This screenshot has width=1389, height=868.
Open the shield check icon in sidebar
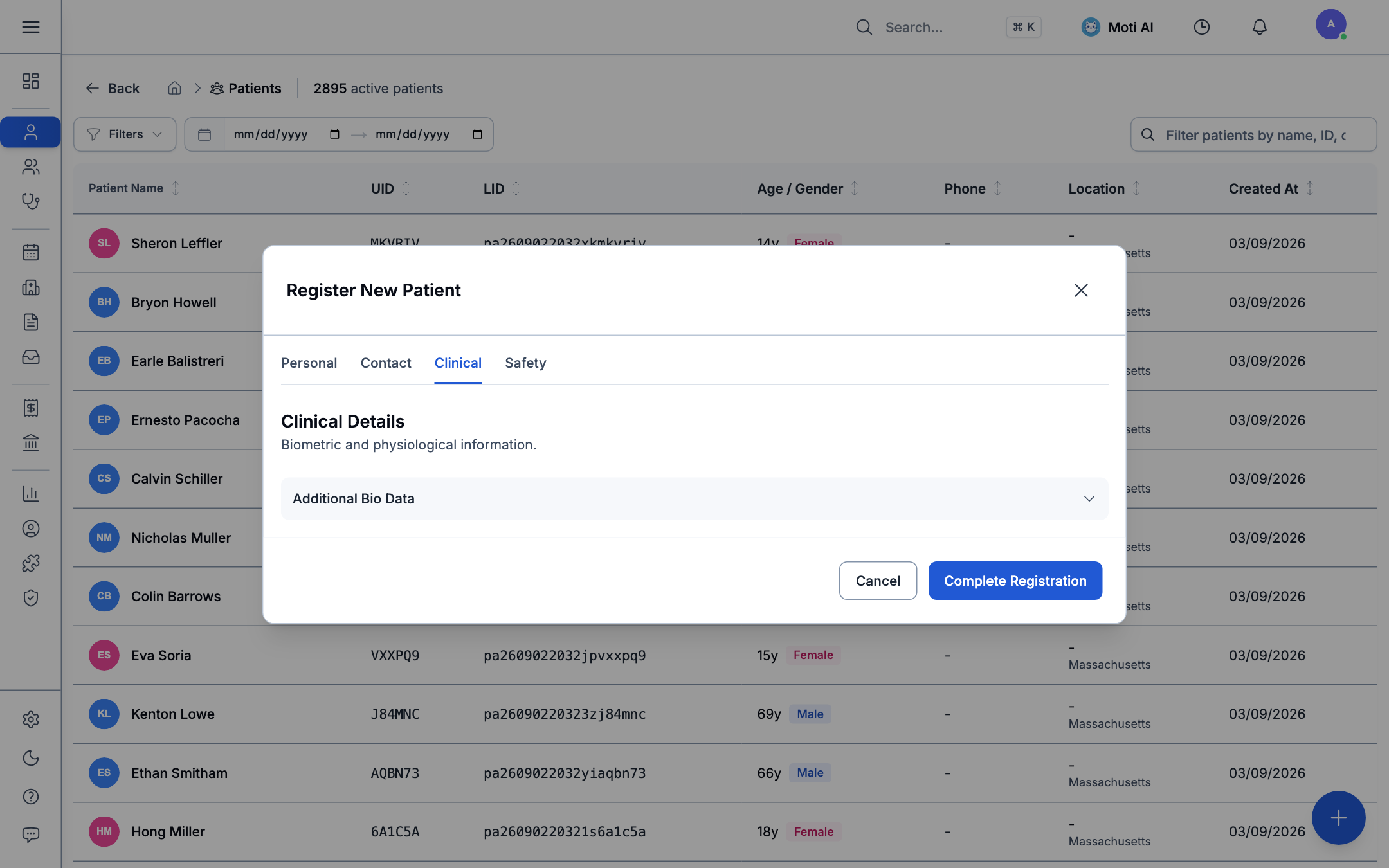pyautogui.click(x=30, y=598)
